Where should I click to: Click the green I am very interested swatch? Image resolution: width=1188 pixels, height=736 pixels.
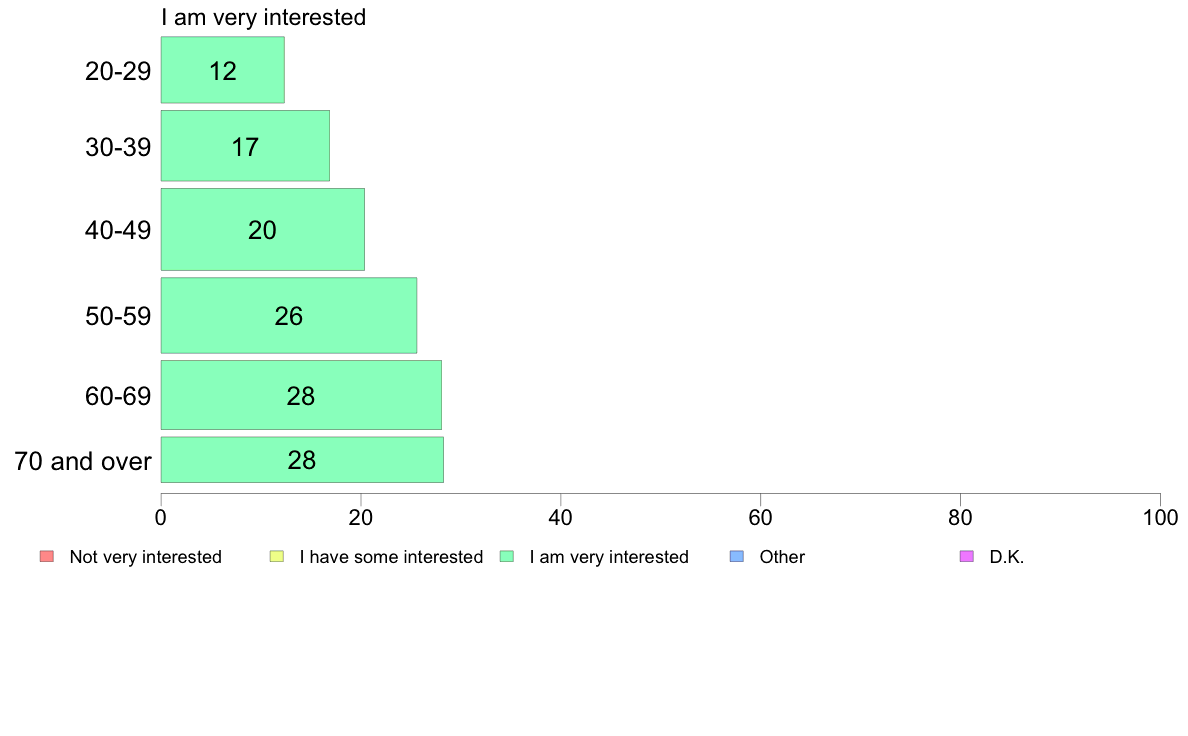tap(507, 556)
